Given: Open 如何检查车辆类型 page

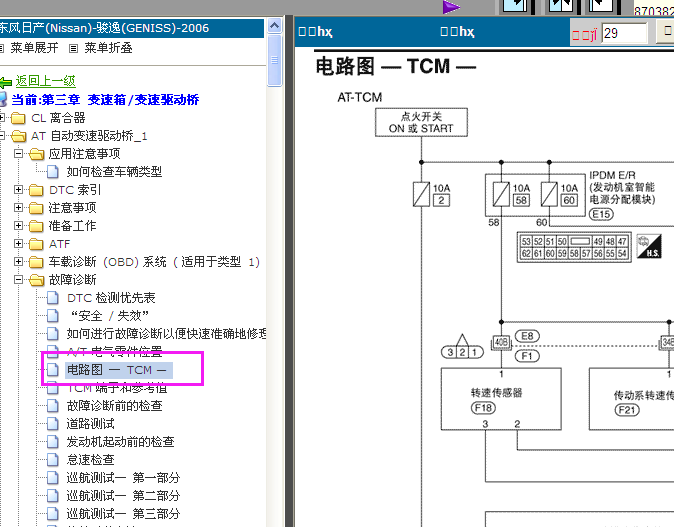Looking at the screenshot, I should pyautogui.click(x=114, y=172).
